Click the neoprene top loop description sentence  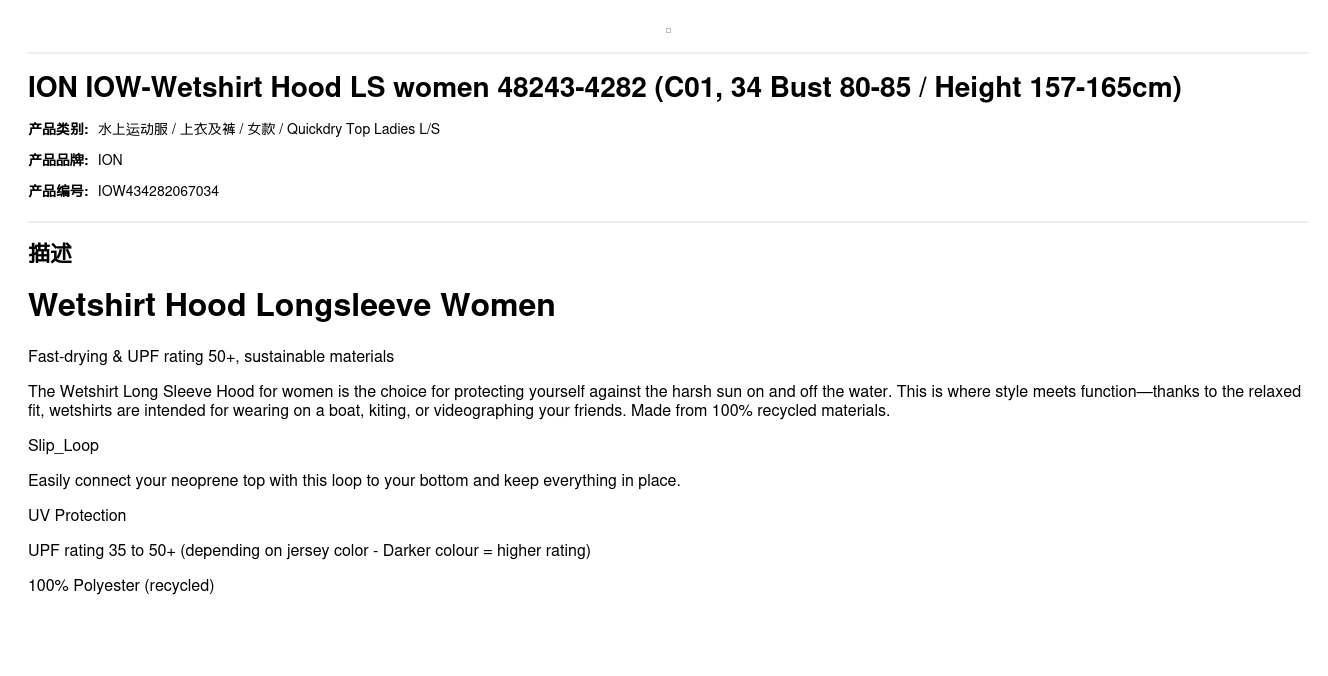pyautogui.click(x=354, y=481)
